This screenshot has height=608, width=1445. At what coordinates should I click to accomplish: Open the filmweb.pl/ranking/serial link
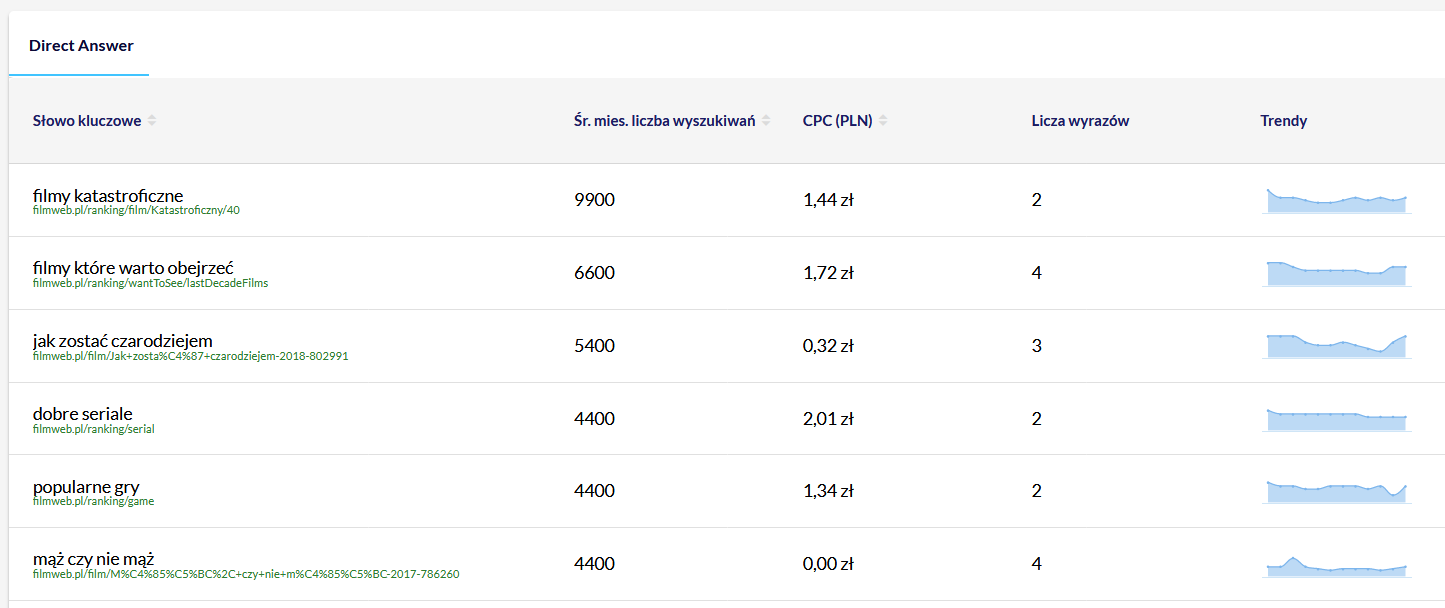[93, 429]
